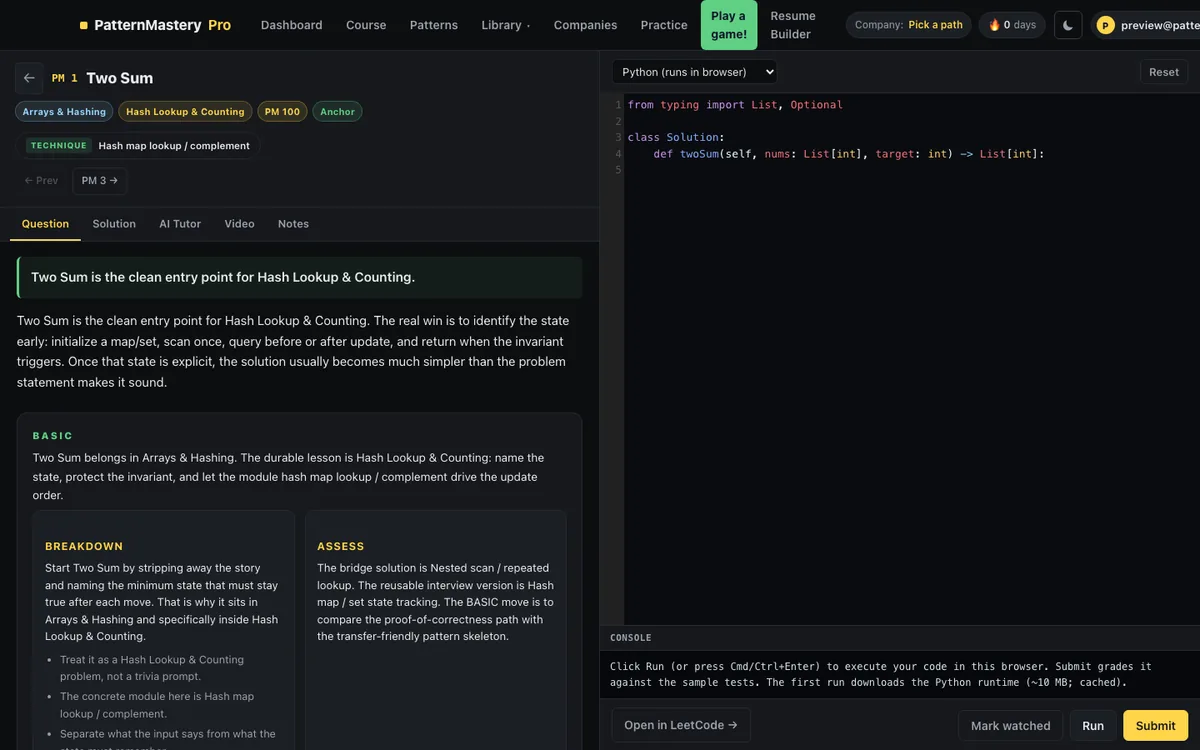The height and width of the screenshot is (750, 1200).
Task: Open the Python language dropdown
Action: (x=694, y=72)
